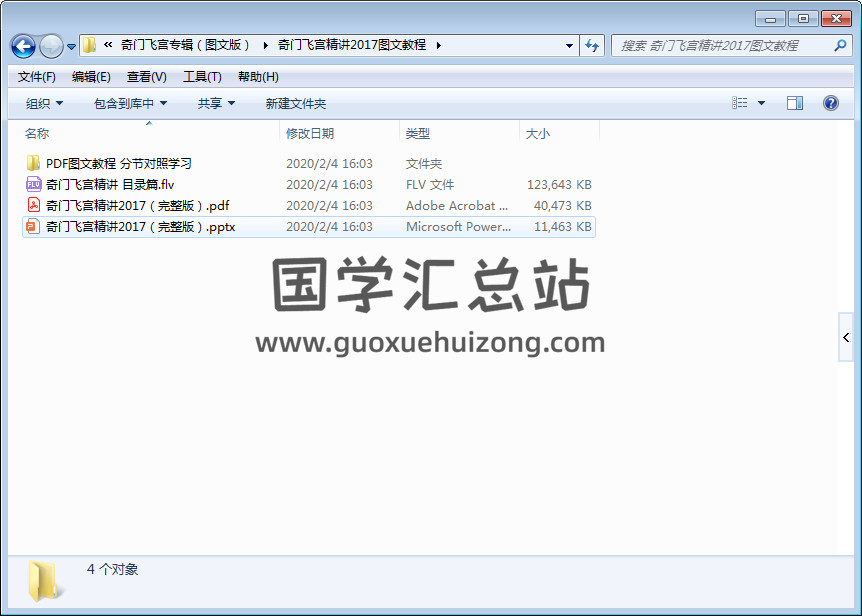Expand hidden path levels via « chevron
Viewport: 862px width, 616px height.
(x=108, y=45)
